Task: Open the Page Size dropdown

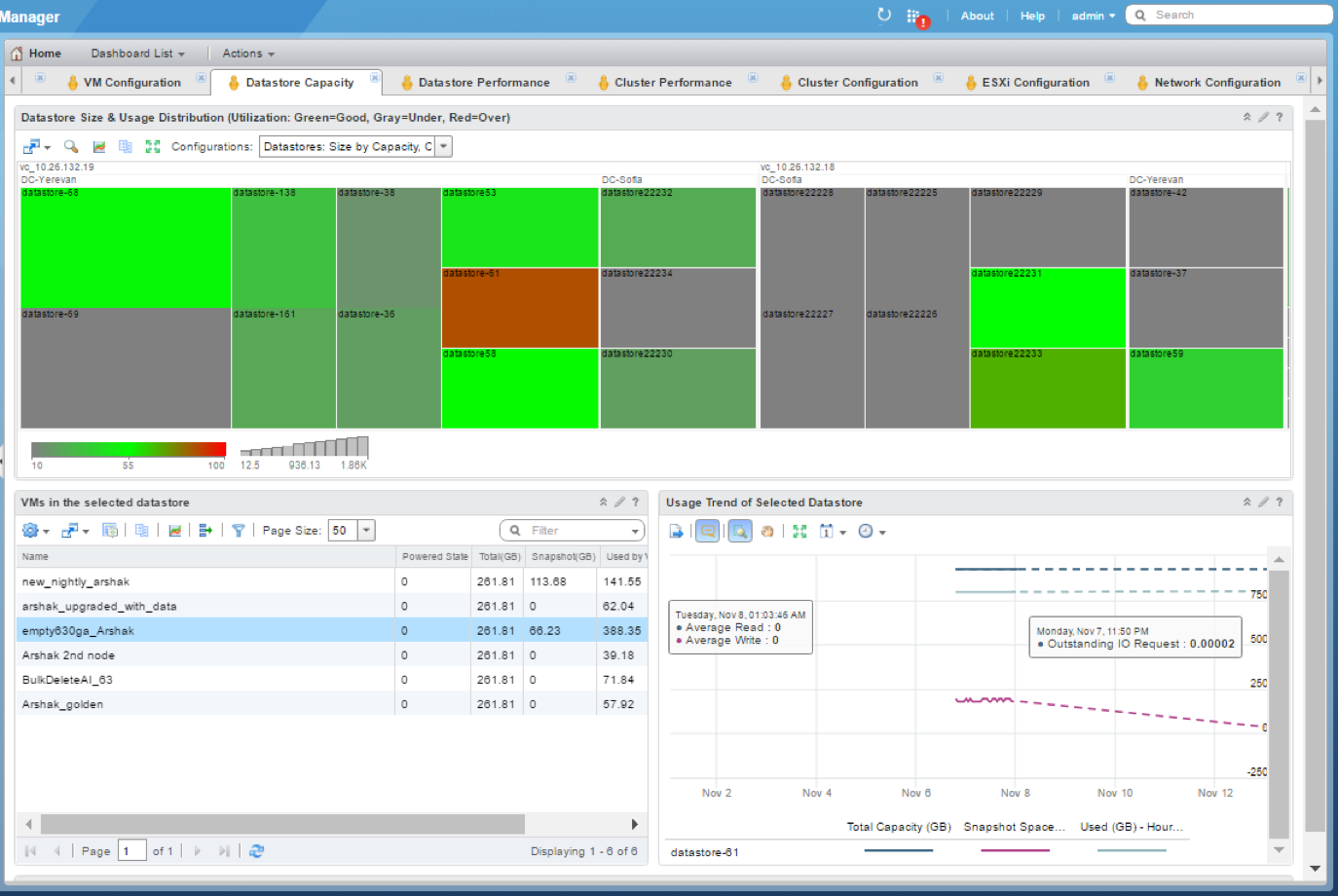Action: (364, 530)
